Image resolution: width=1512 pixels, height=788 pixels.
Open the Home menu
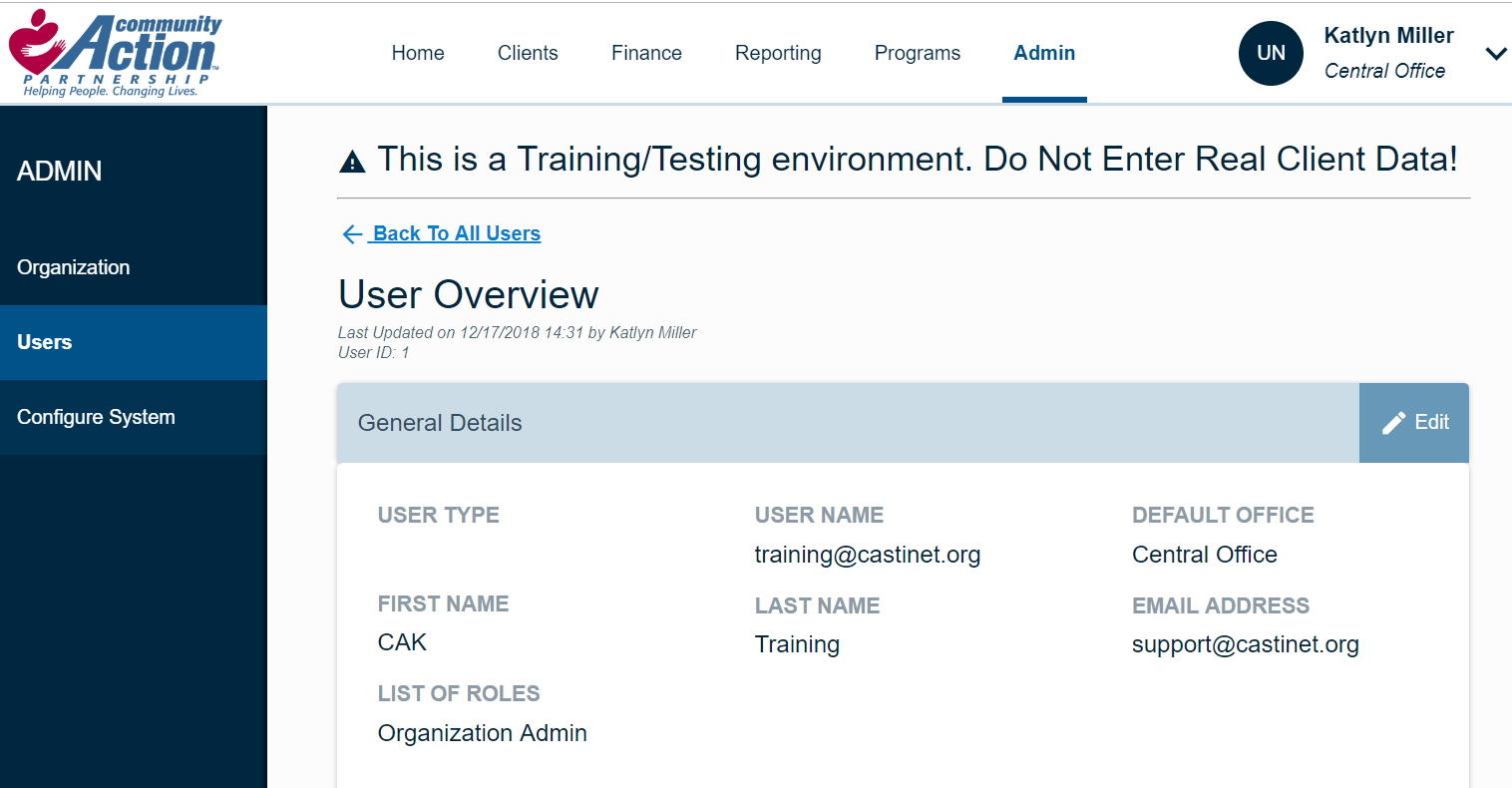(418, 53)
